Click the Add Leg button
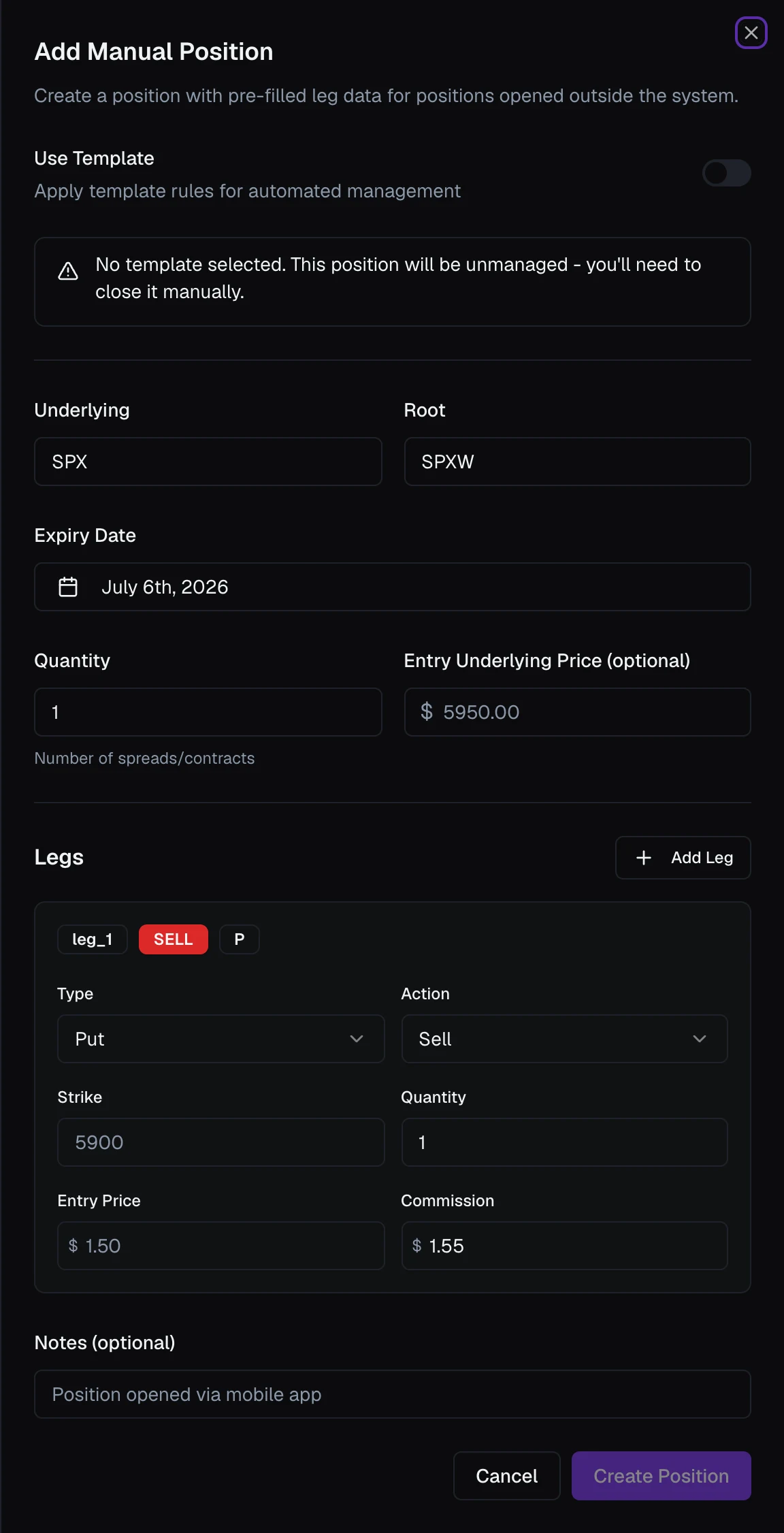The width and height of the screenshot is (784, 1533). pyautogui.click(x=683, y=858)
